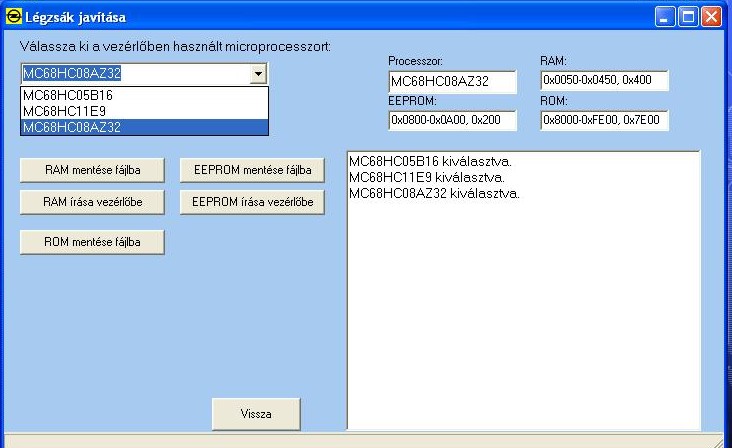Maximize the Légzsák javítása window
Viewport: 732px width, 448px height.
[x=689, y=17]
